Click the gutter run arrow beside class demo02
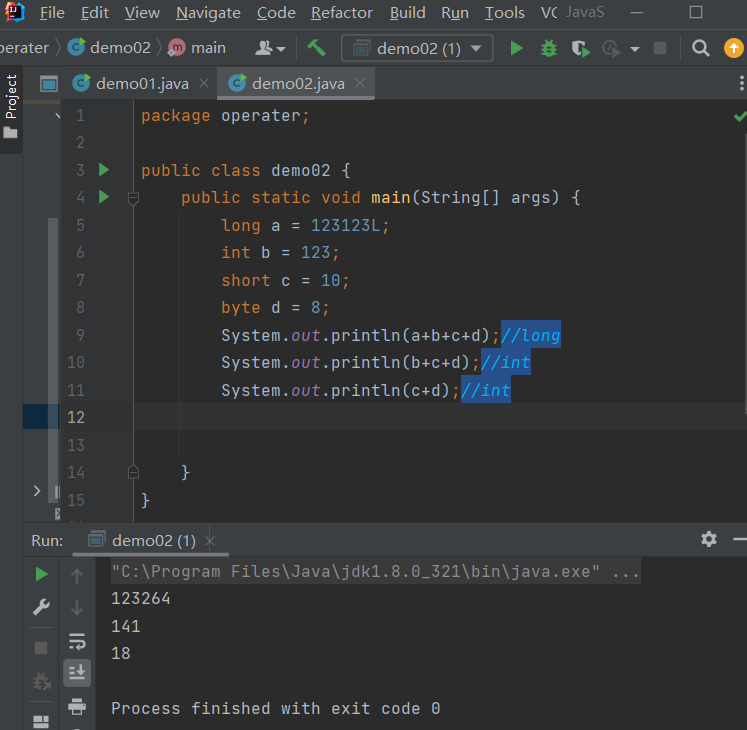The height and width of the screenshot is (730, 747). pos(104,171)
